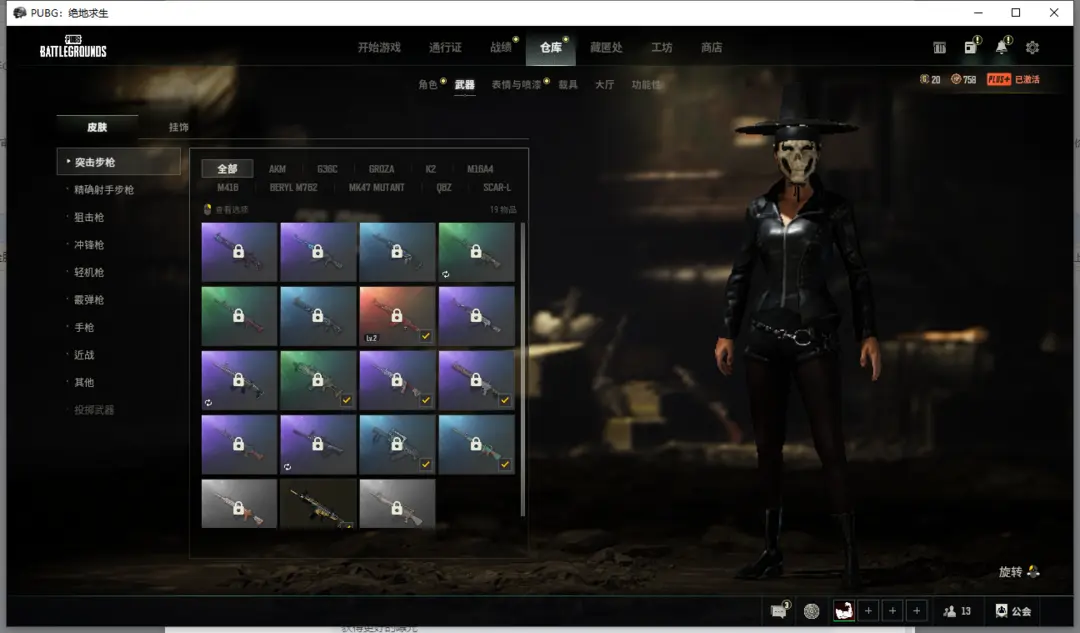1080x633 pixels.
Task: Switch to the 载具 sub-tab
Action: click(x=568, y=85)
